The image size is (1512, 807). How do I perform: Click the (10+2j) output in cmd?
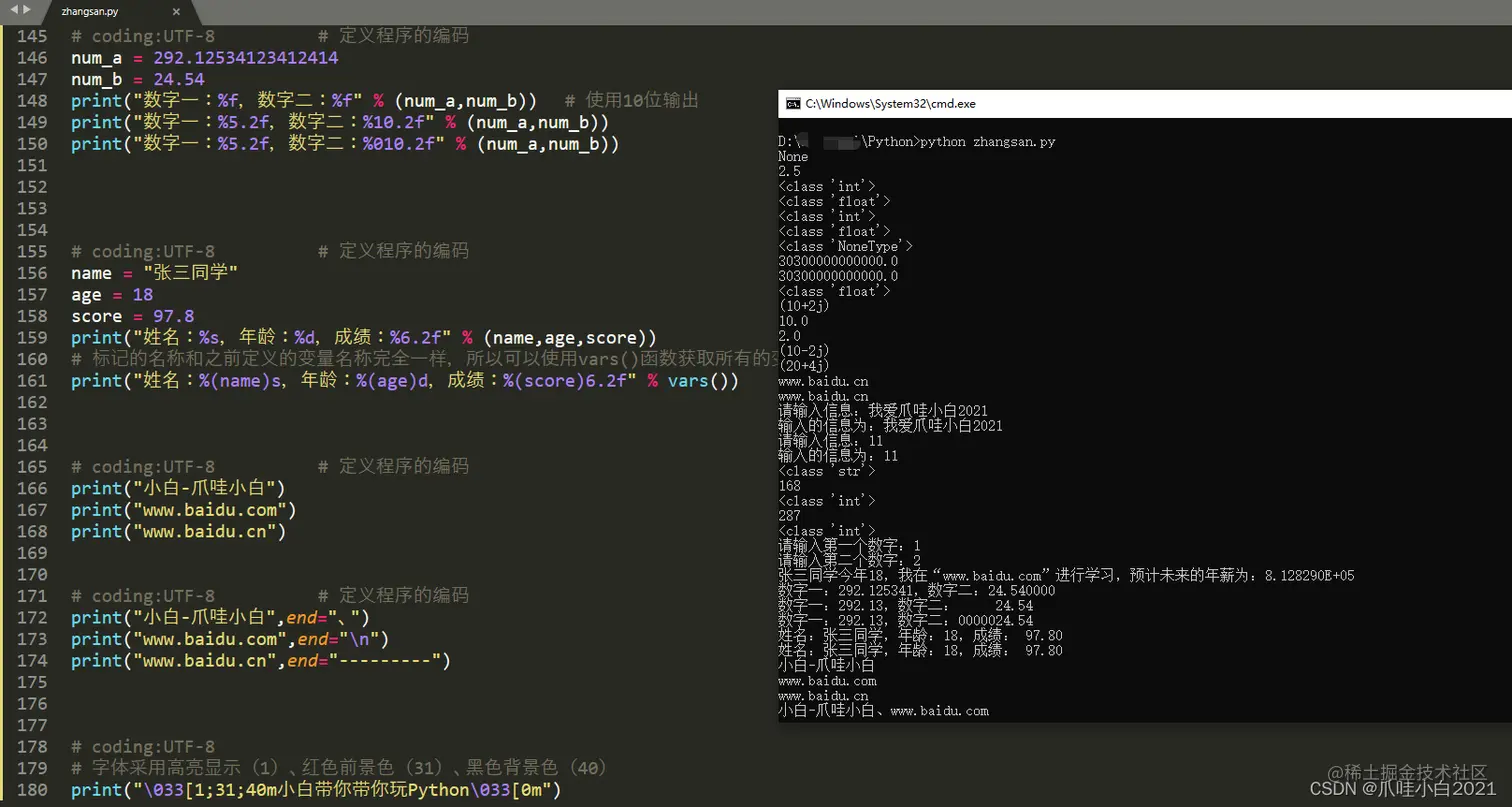pos(804,306)
